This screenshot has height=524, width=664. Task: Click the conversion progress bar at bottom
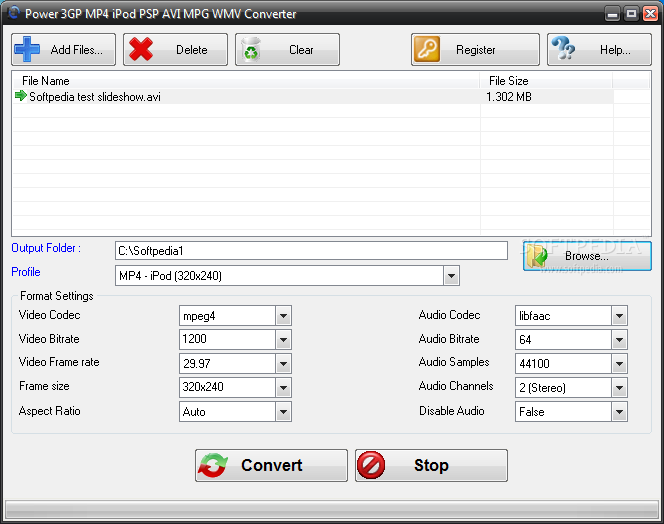(x=332, y=509)
